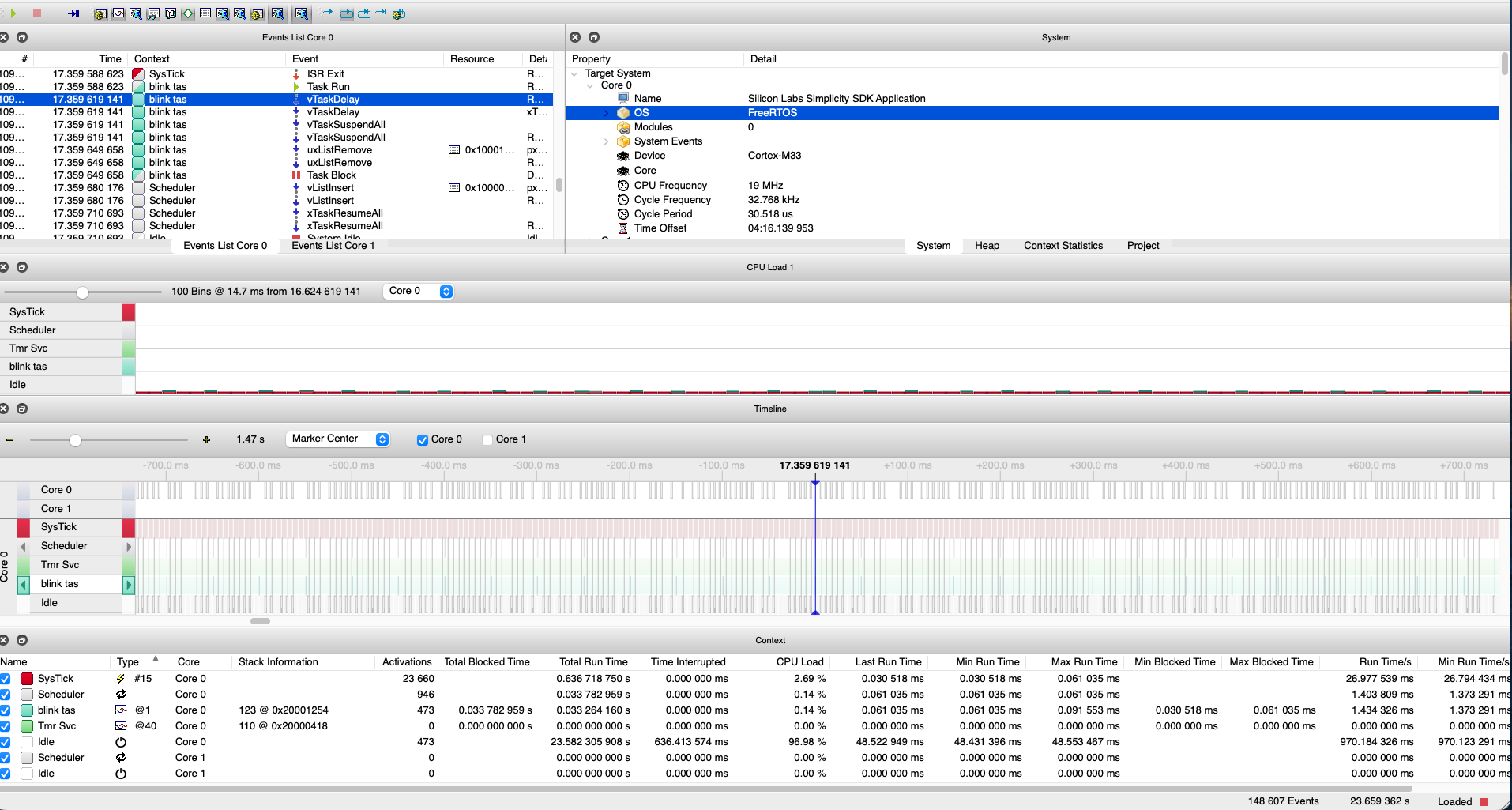This screenshot has height=810, width=1512.
Task: Open the Project tab
Action: pyautogui.click(x=1143, y=246)
